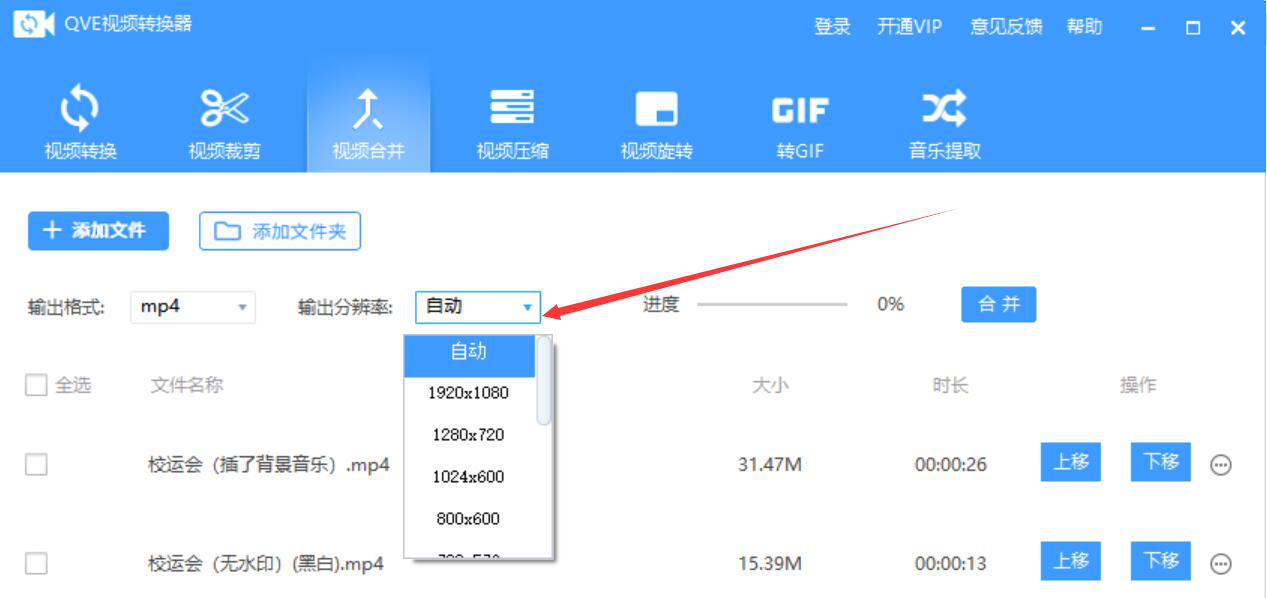Select the 视频合并 merge tool
Viewport: 1267px width, 598px height.
pyautogui.click(x=368, y=124)
